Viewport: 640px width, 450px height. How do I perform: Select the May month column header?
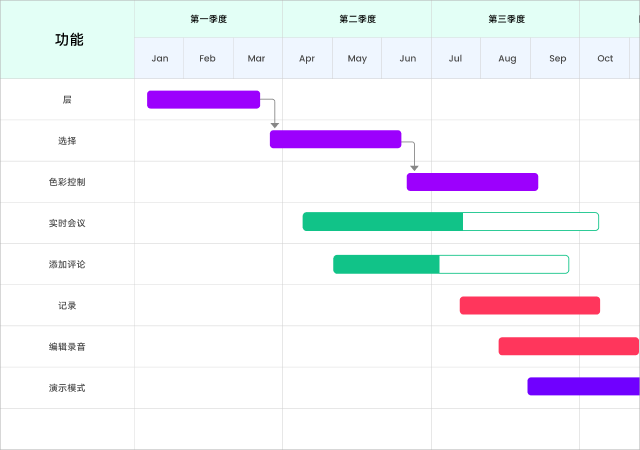coord(357,58)
